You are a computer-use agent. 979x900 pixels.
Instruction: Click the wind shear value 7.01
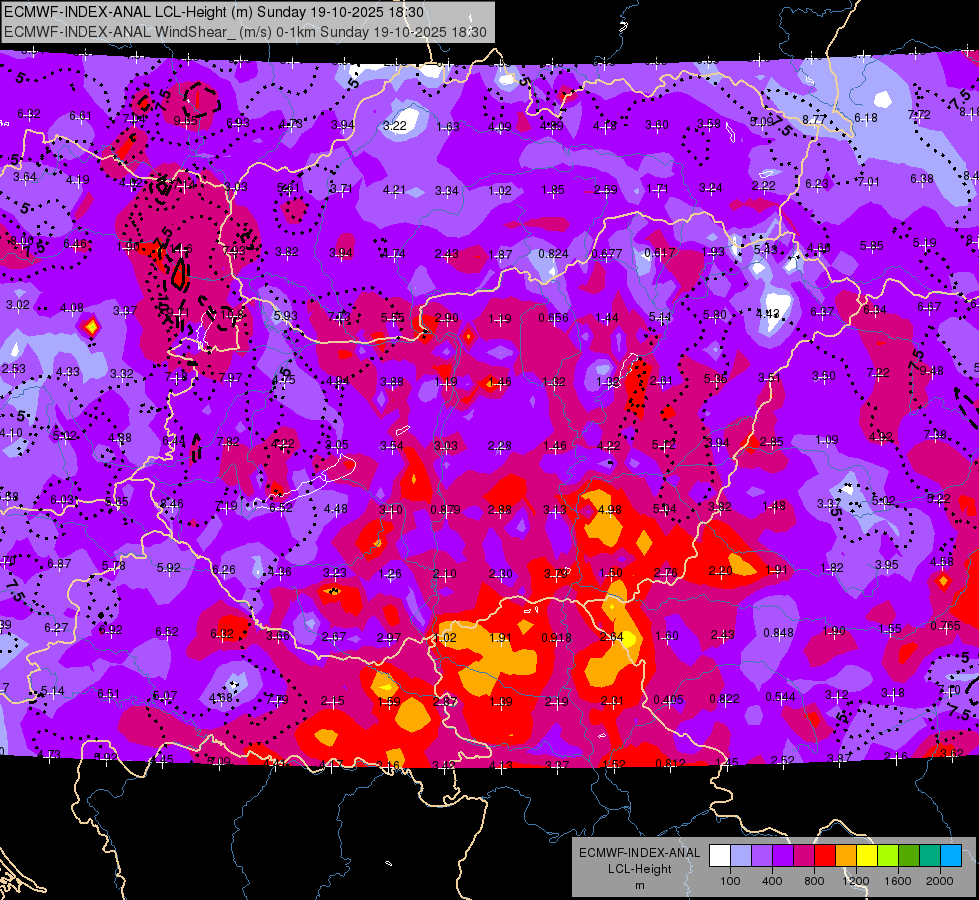(868, 182)
